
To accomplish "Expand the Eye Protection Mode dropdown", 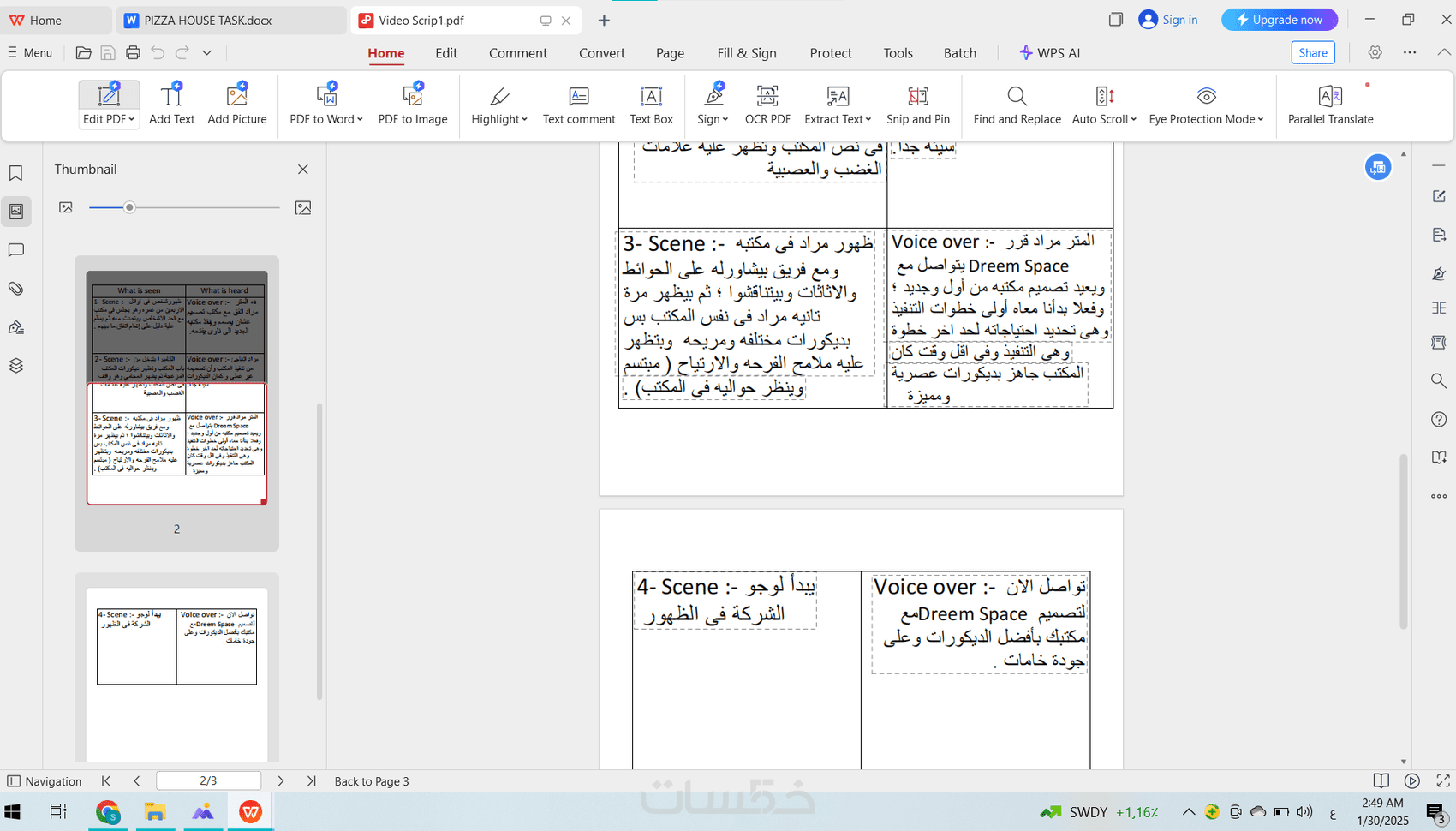I will pos(1261,120).
